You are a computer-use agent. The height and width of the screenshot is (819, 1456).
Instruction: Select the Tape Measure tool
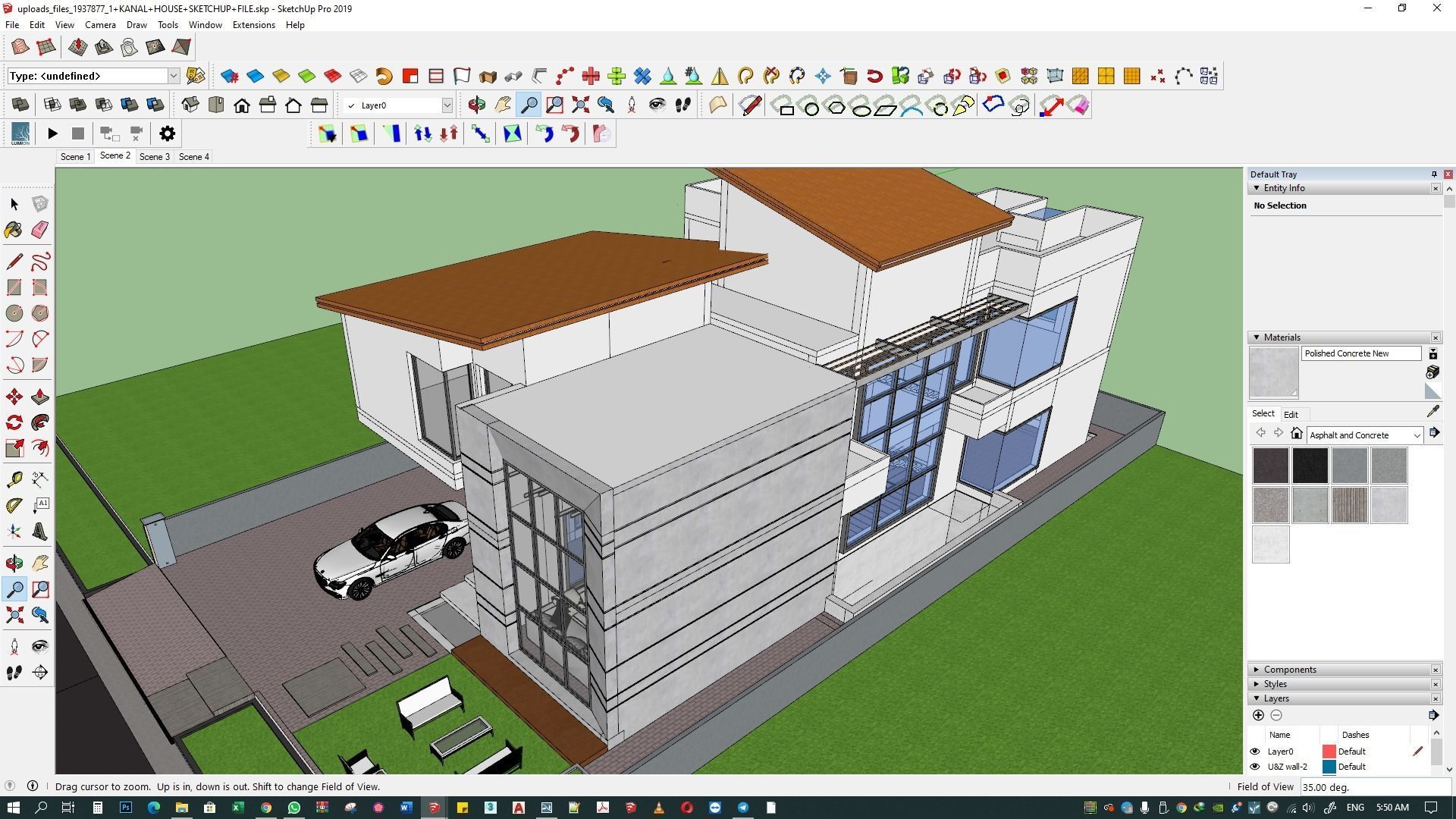click(x=14, y=479)
